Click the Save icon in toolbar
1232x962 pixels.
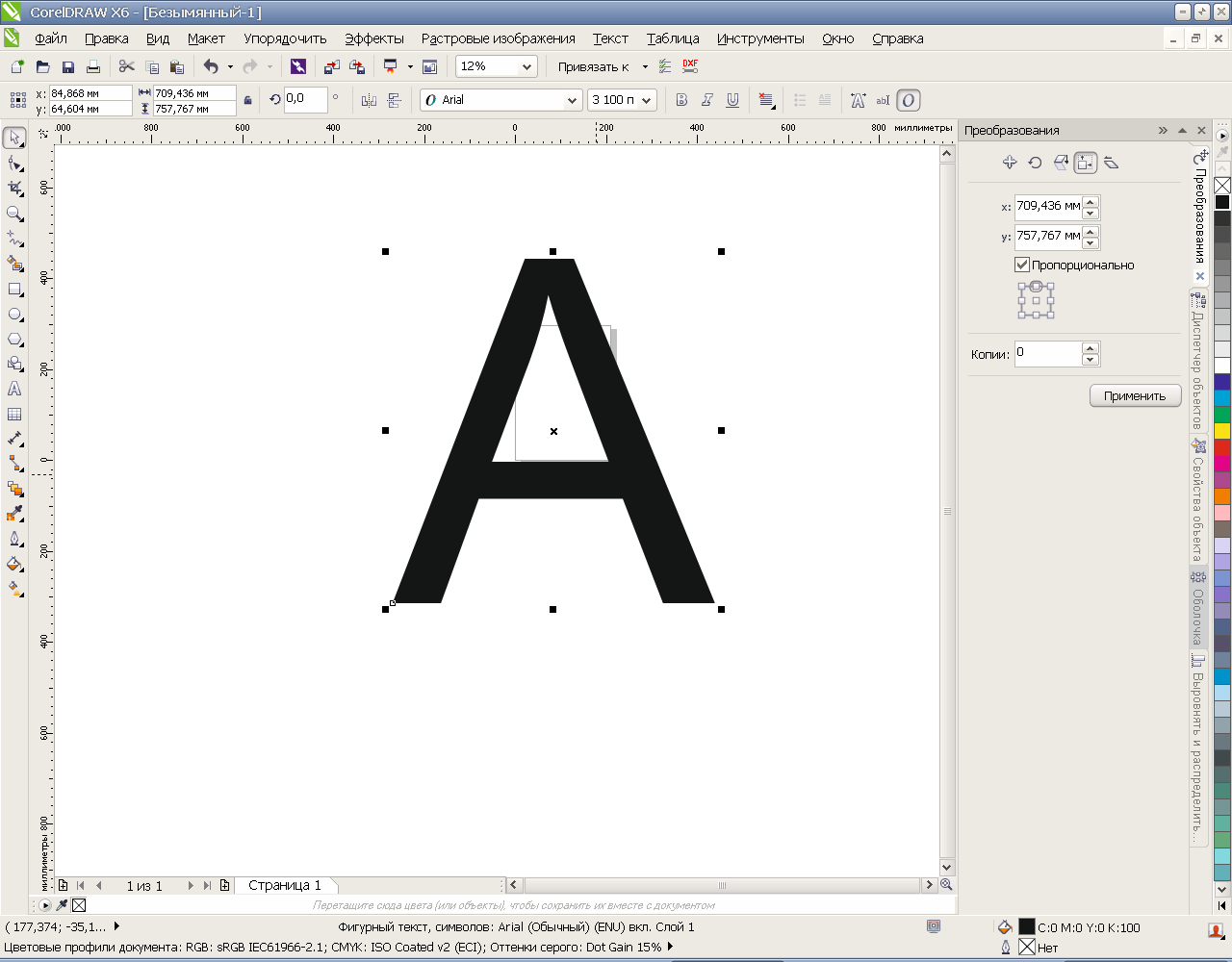tap(68, 66)
